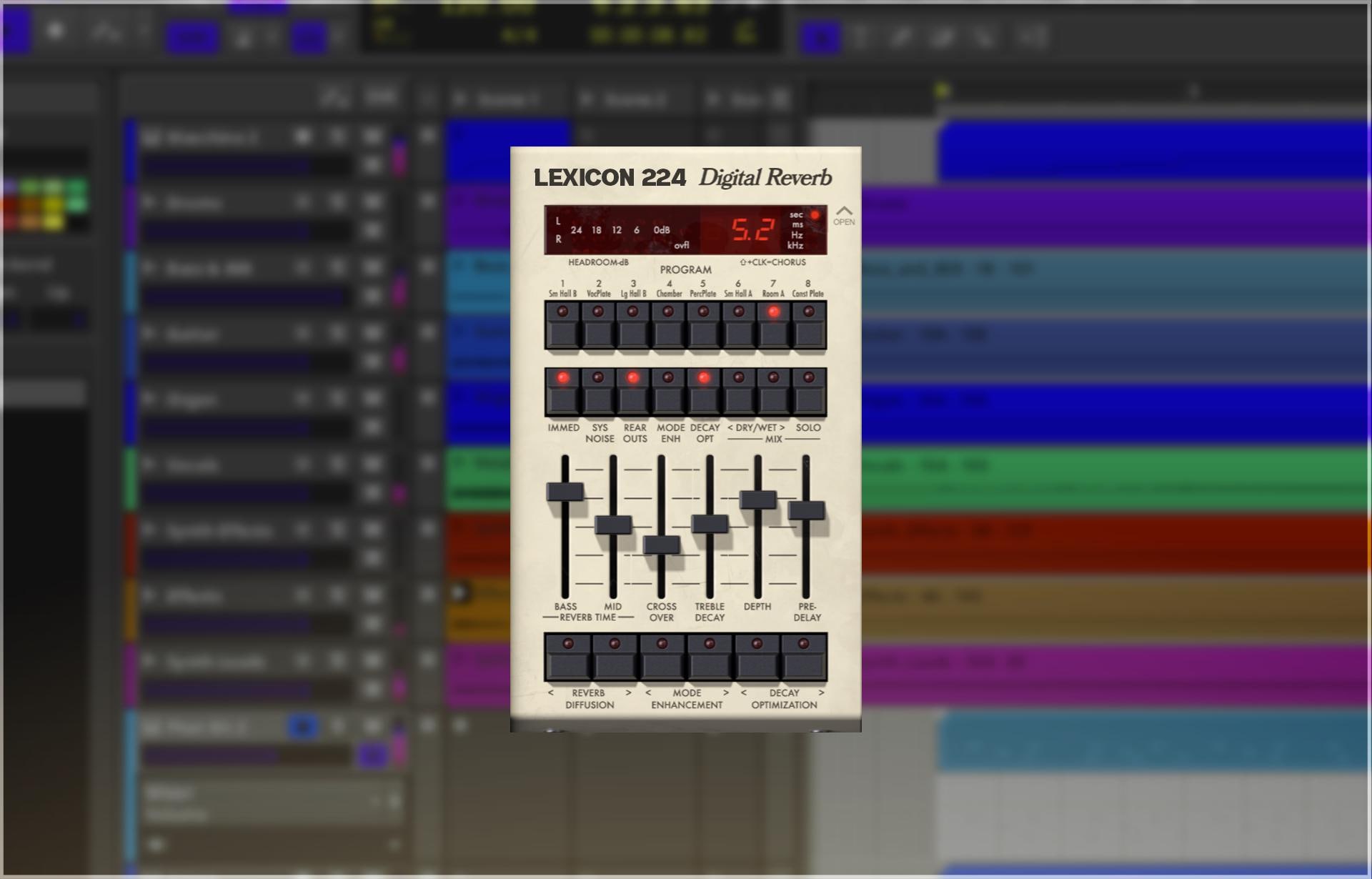
Task: Click the PRE-DELAY fader
Action: [806, 510]
